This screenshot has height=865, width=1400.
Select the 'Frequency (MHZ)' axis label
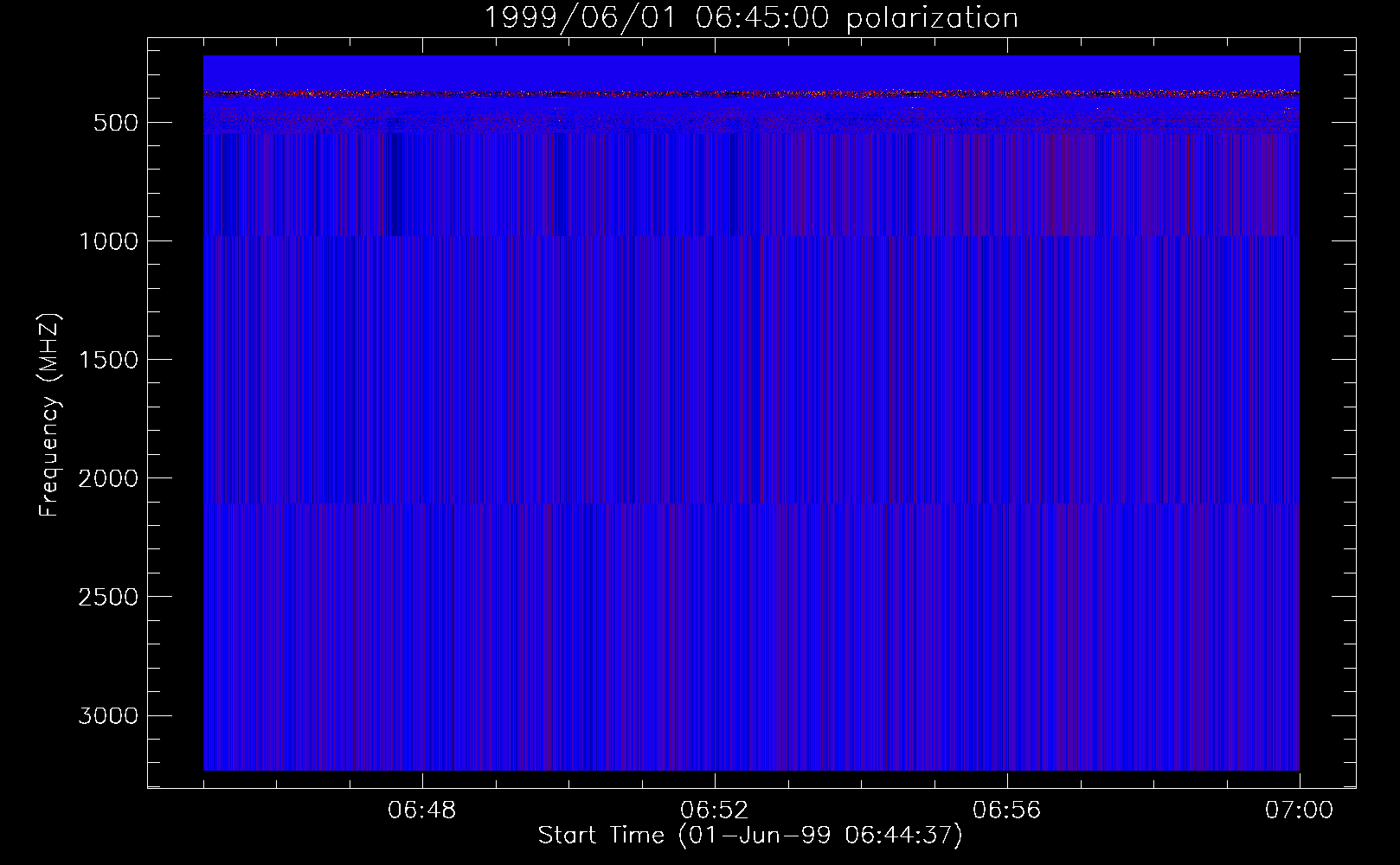pyautogui.click(x=50, y=415)
